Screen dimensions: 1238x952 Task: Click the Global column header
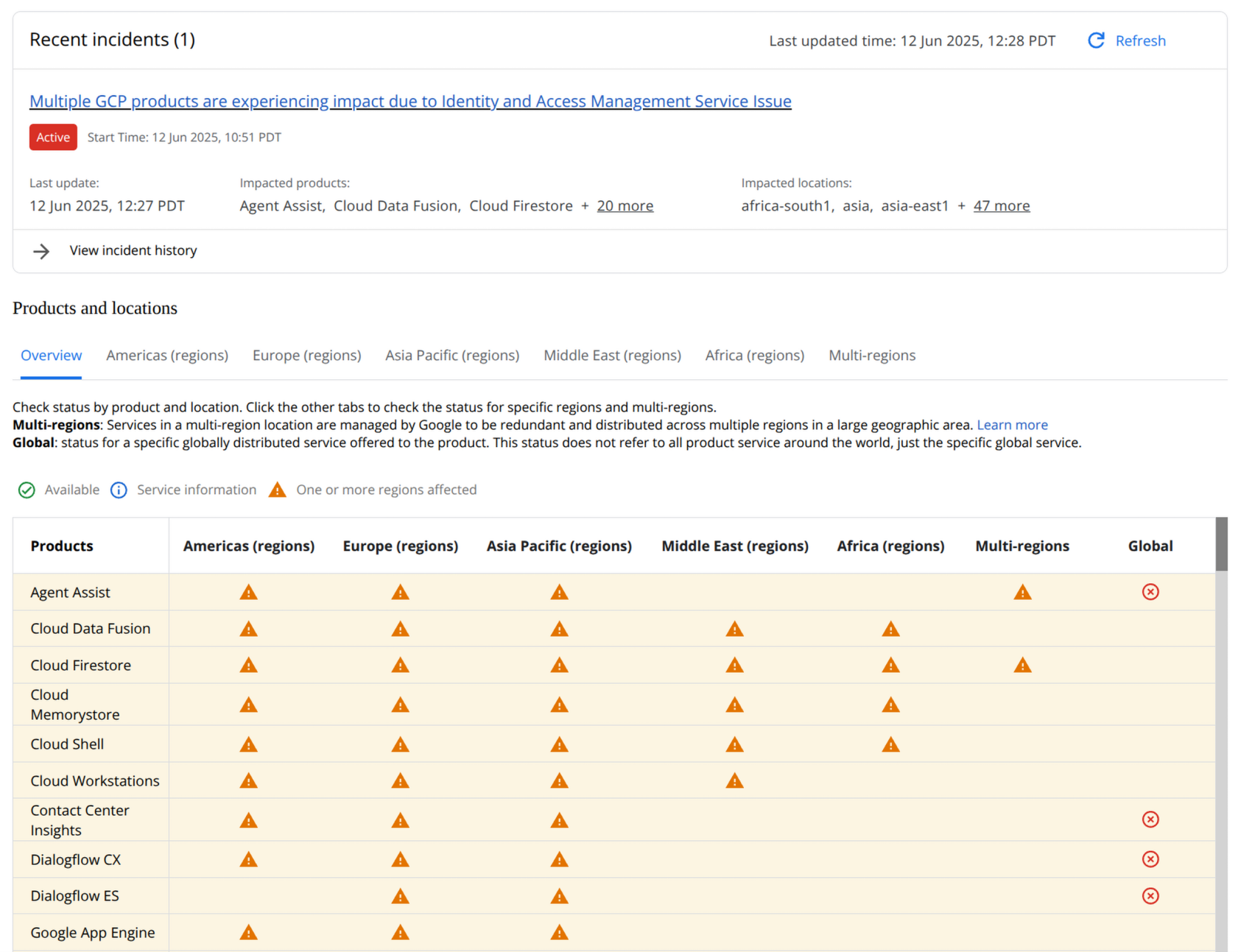[x=1150, y=546]
